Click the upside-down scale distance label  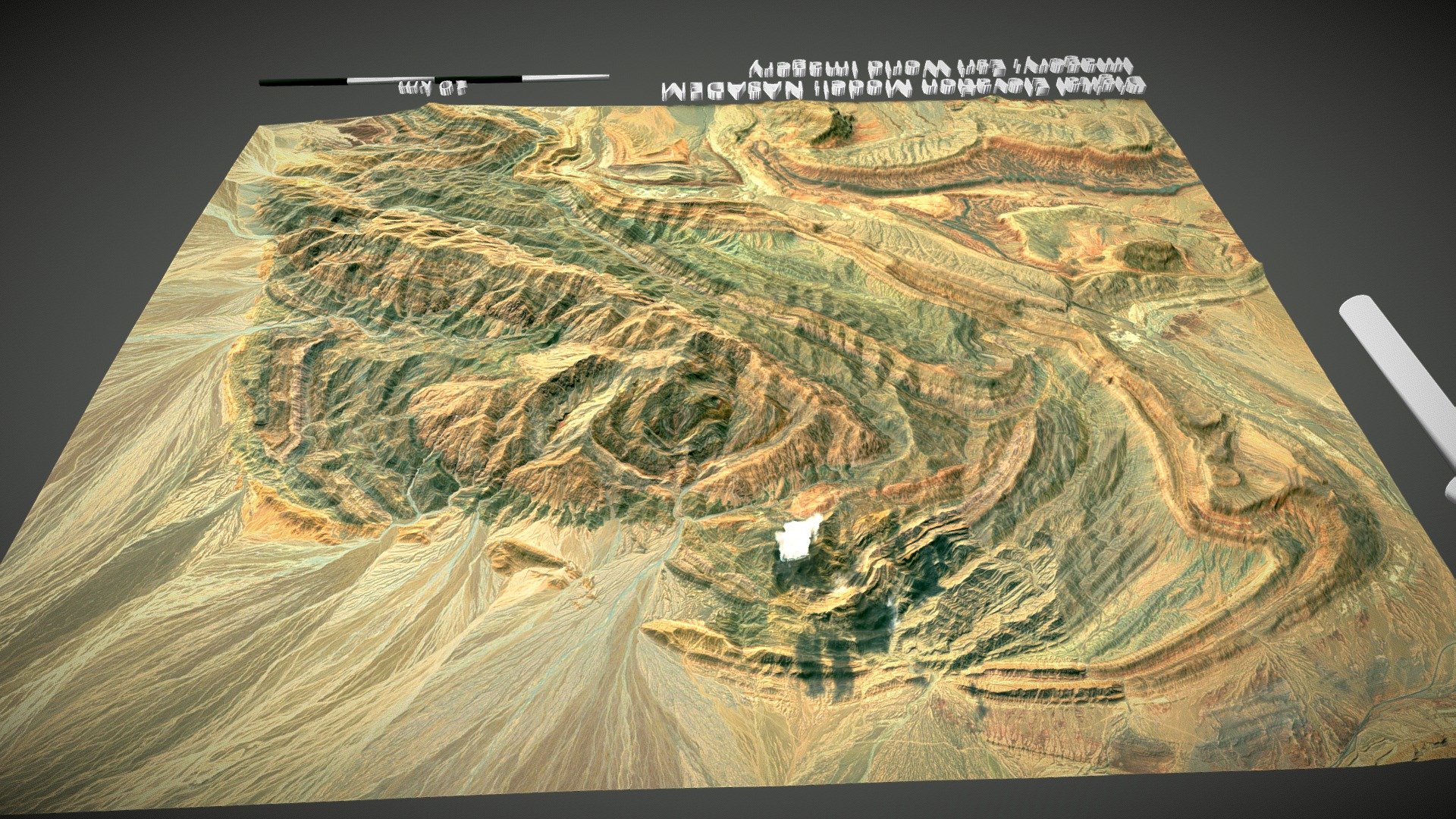click(x=433, y=89)
